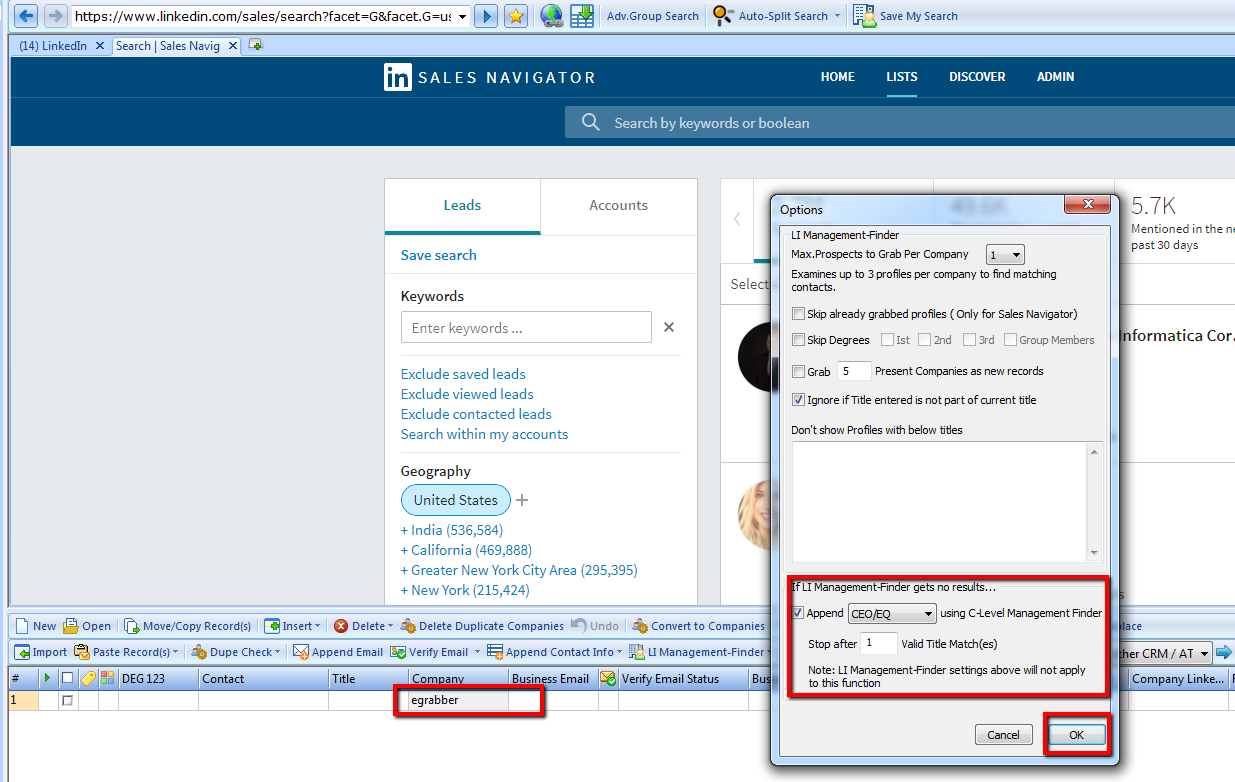The width and height of the screenshot is (1235, 782).
Task: Click the LinkedIn 'in' logo
Action: click(397, 77)
